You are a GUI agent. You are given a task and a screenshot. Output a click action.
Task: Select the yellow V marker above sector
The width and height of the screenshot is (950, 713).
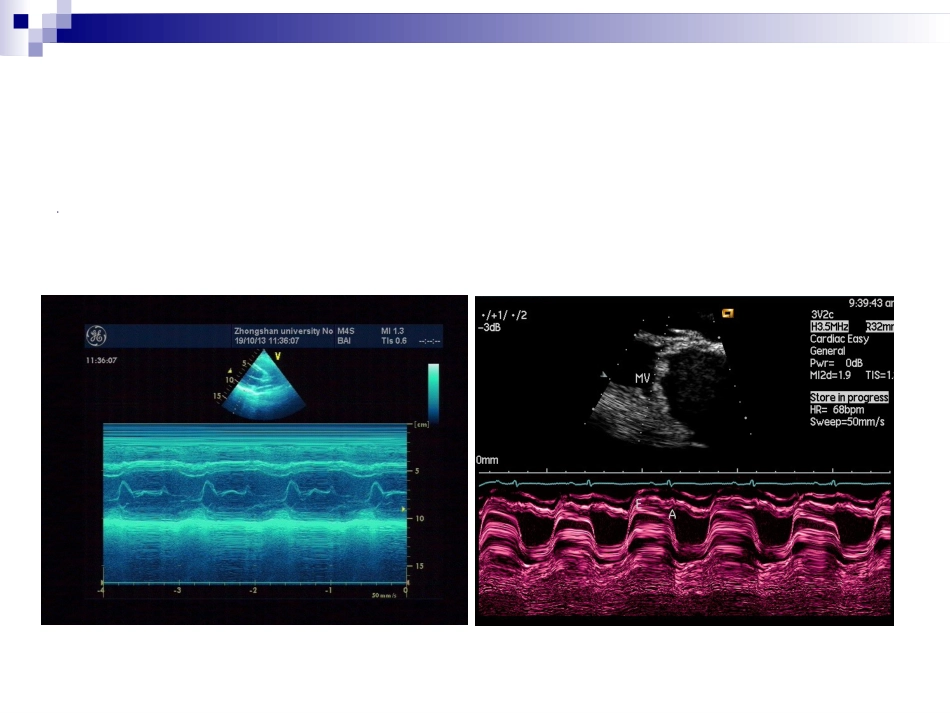pos(277,356)
